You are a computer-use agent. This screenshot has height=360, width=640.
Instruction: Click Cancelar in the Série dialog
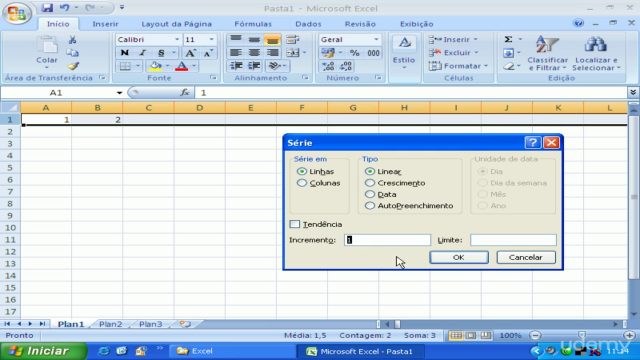[526, 257]
